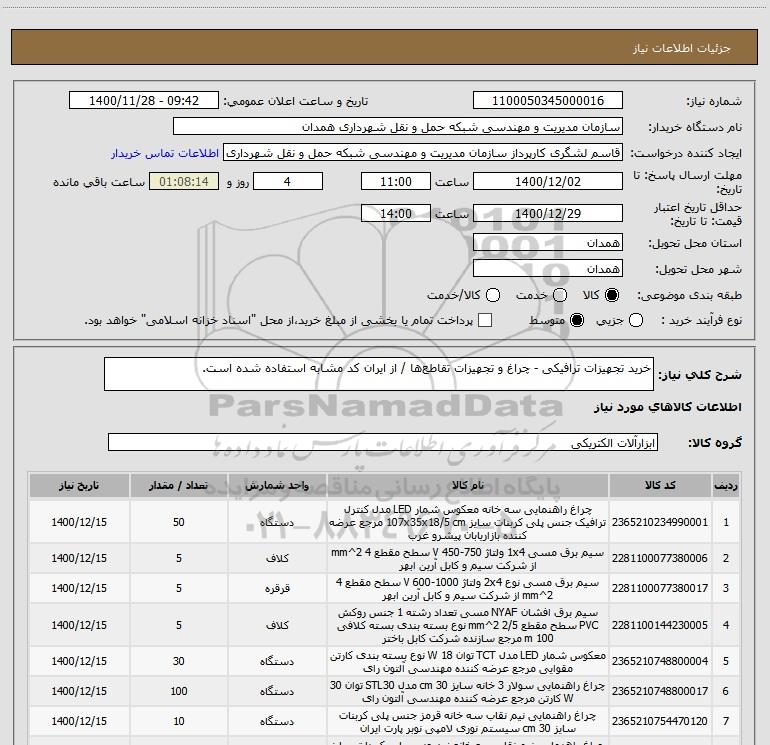Click the row 6 item name چراغ راهنمایی سولار
The image size is (770, 745).
pyautogui.click(x=468, y=691)
